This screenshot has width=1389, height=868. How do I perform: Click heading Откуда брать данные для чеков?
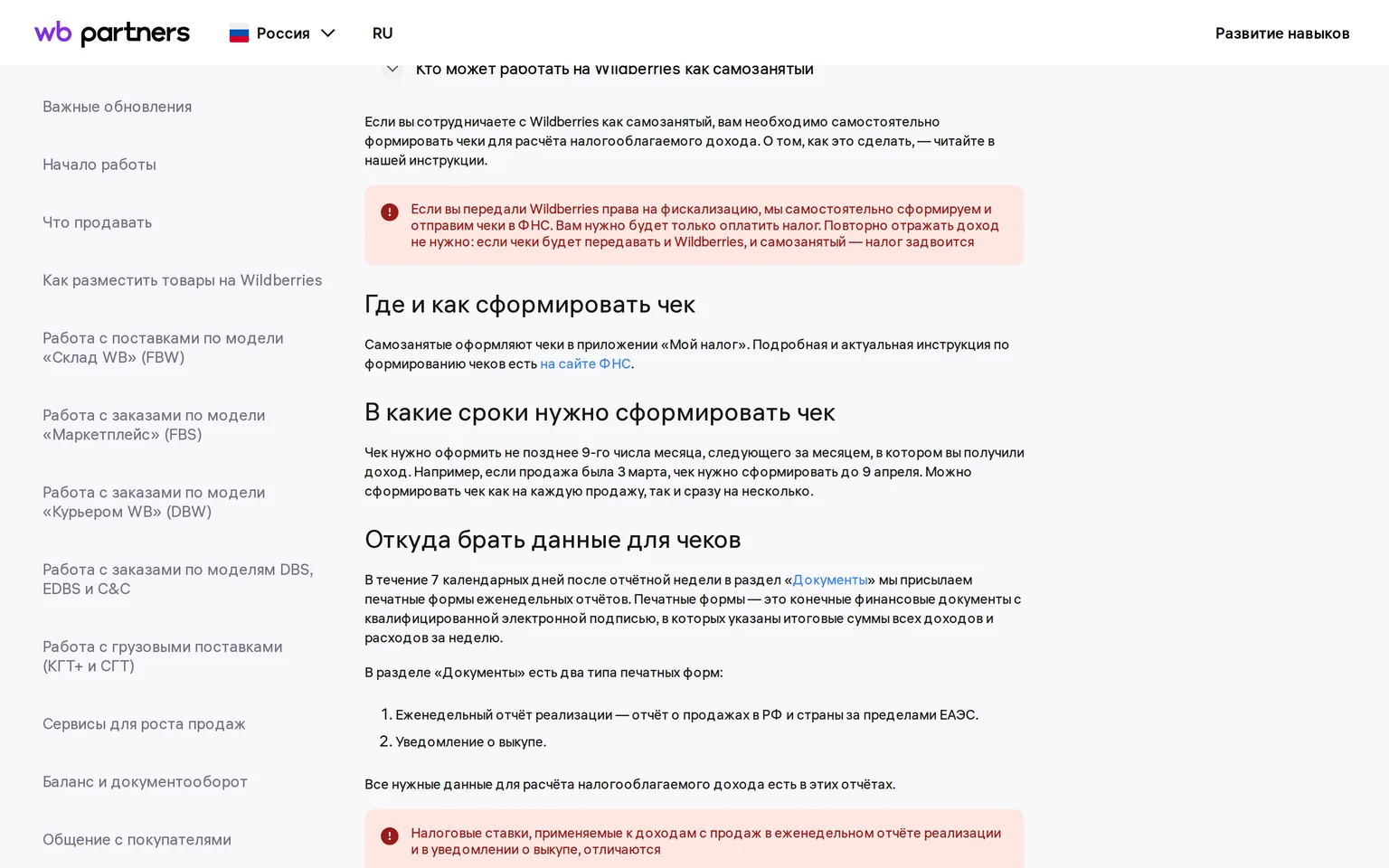553,540
